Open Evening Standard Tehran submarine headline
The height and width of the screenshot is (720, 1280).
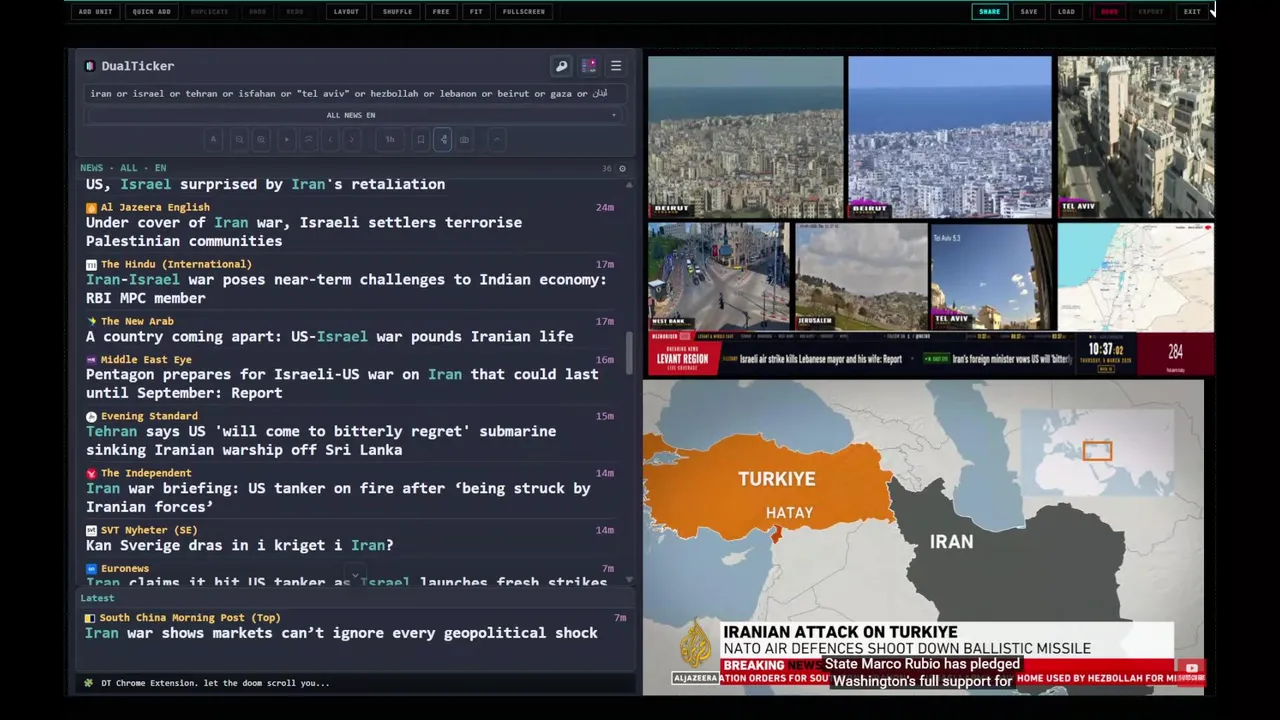click(321, 441)
